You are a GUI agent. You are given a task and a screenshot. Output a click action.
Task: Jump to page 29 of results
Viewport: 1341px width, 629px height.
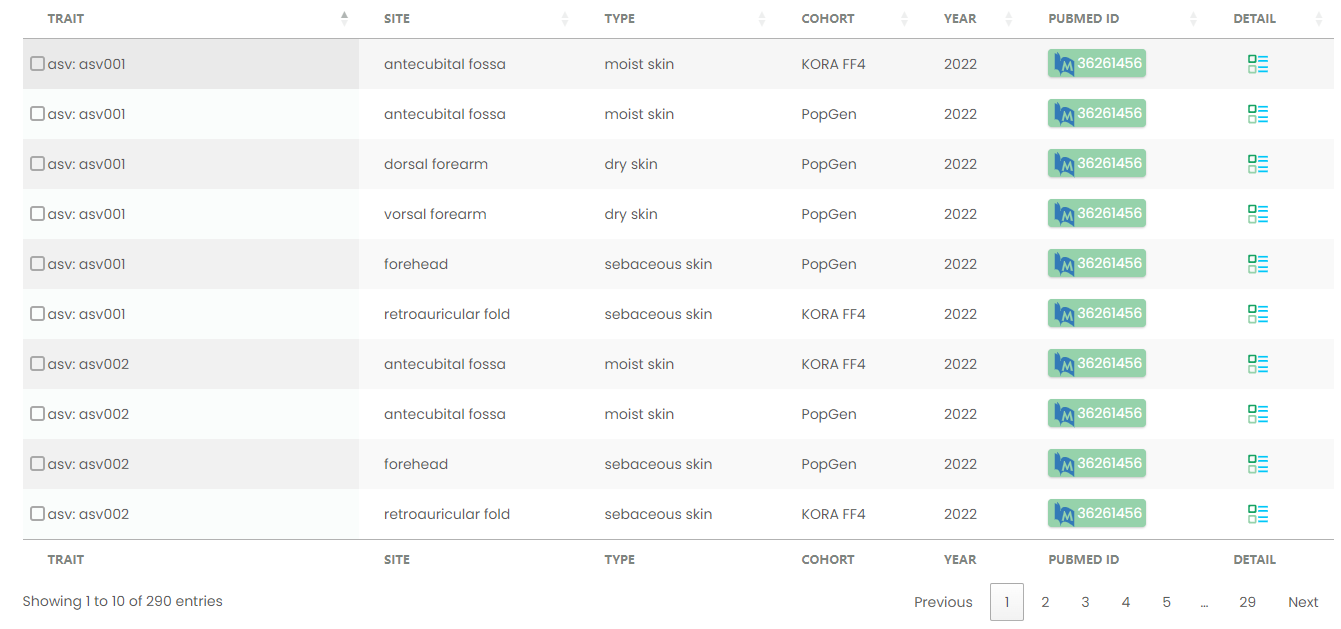(x=1247, y=602)
